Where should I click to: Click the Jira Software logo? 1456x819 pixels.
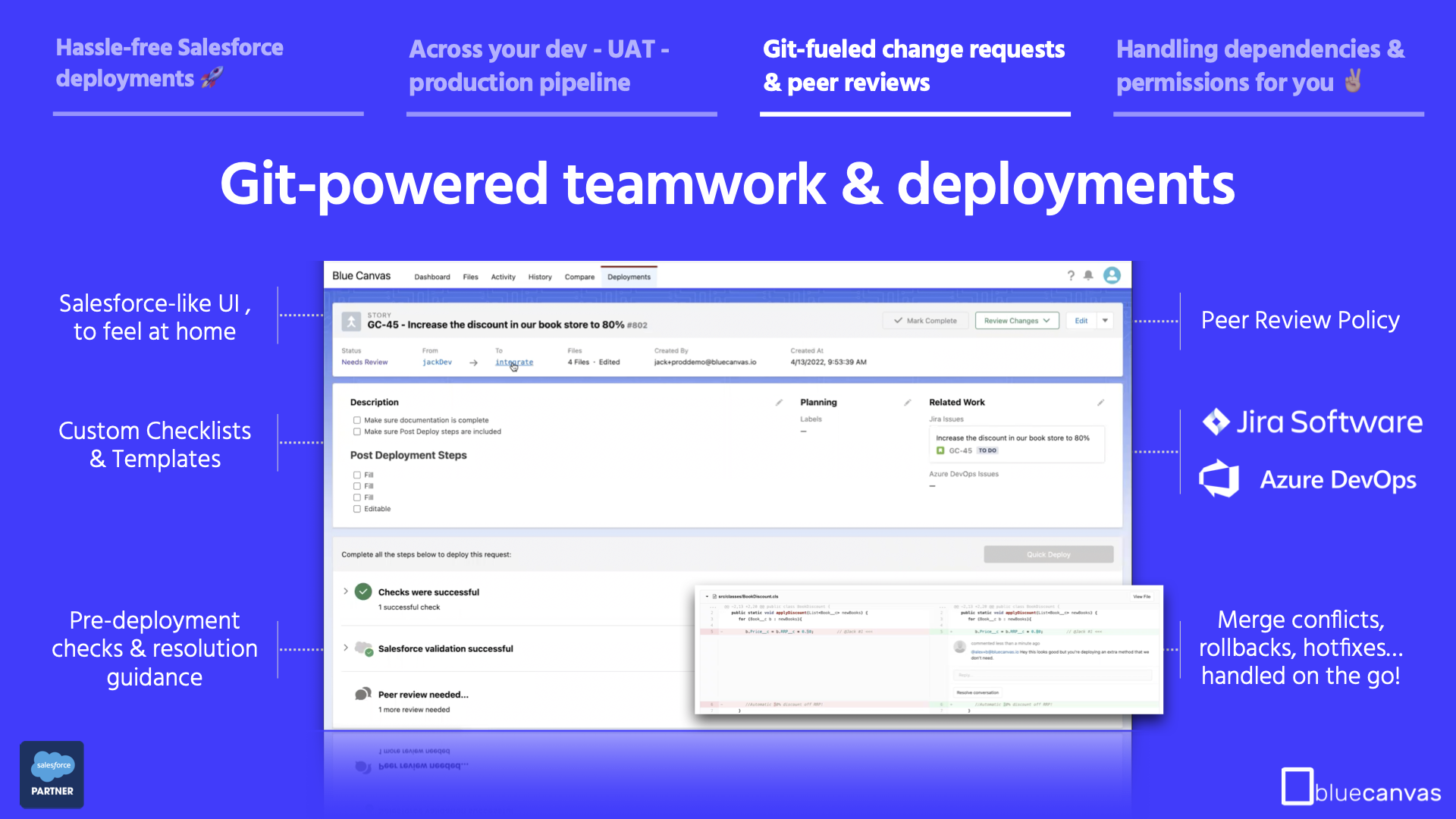coord(1312,422)
